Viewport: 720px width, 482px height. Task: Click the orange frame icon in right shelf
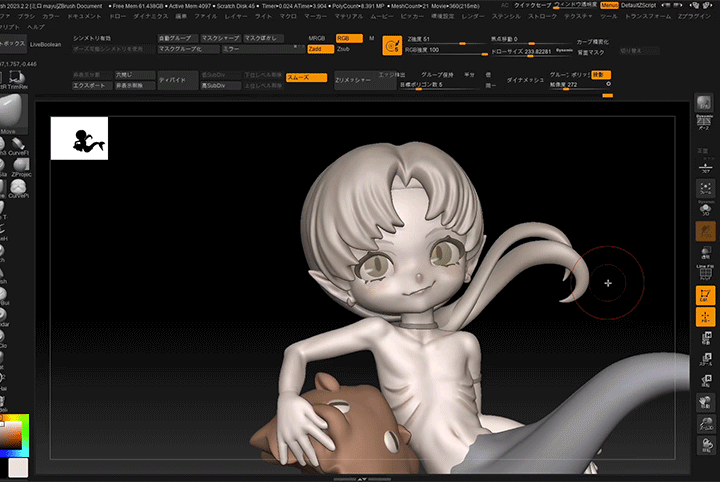coord(706,295)
